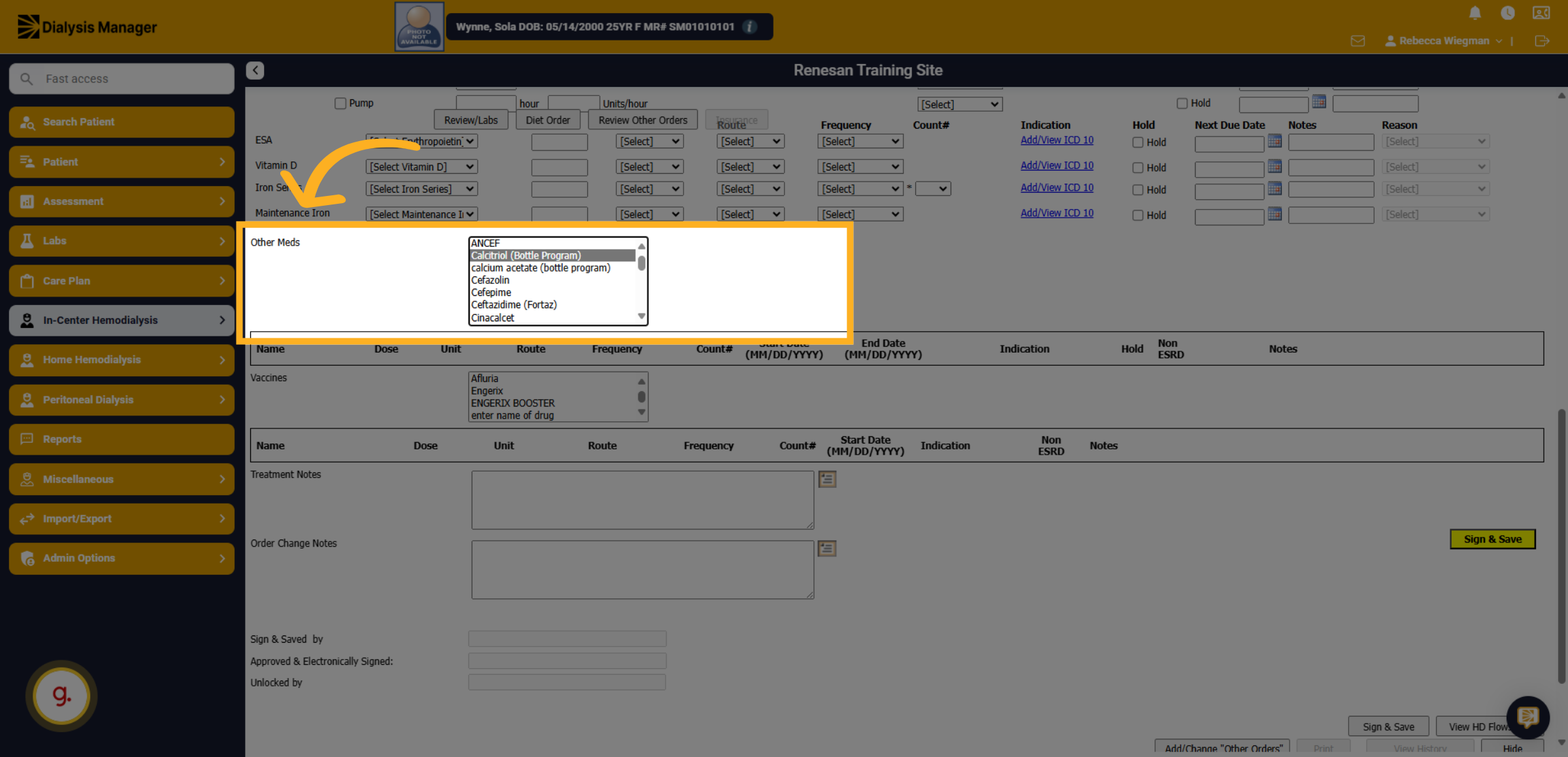Open the notifications bell icon
Image resolution: width=1568 pixels, height=757 pixels.
pos(1475,13)
